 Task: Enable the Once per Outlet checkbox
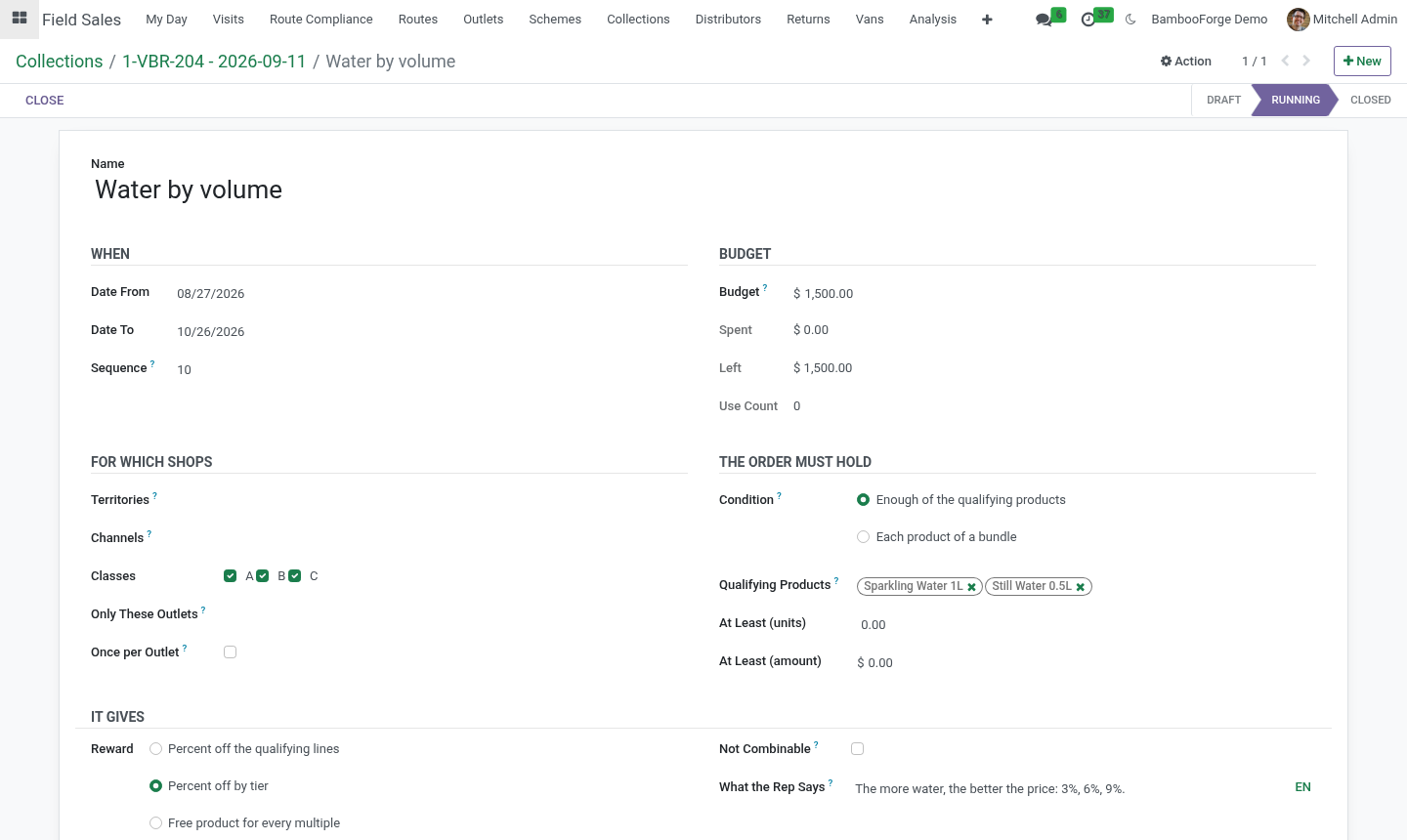[x=231, y=652]
